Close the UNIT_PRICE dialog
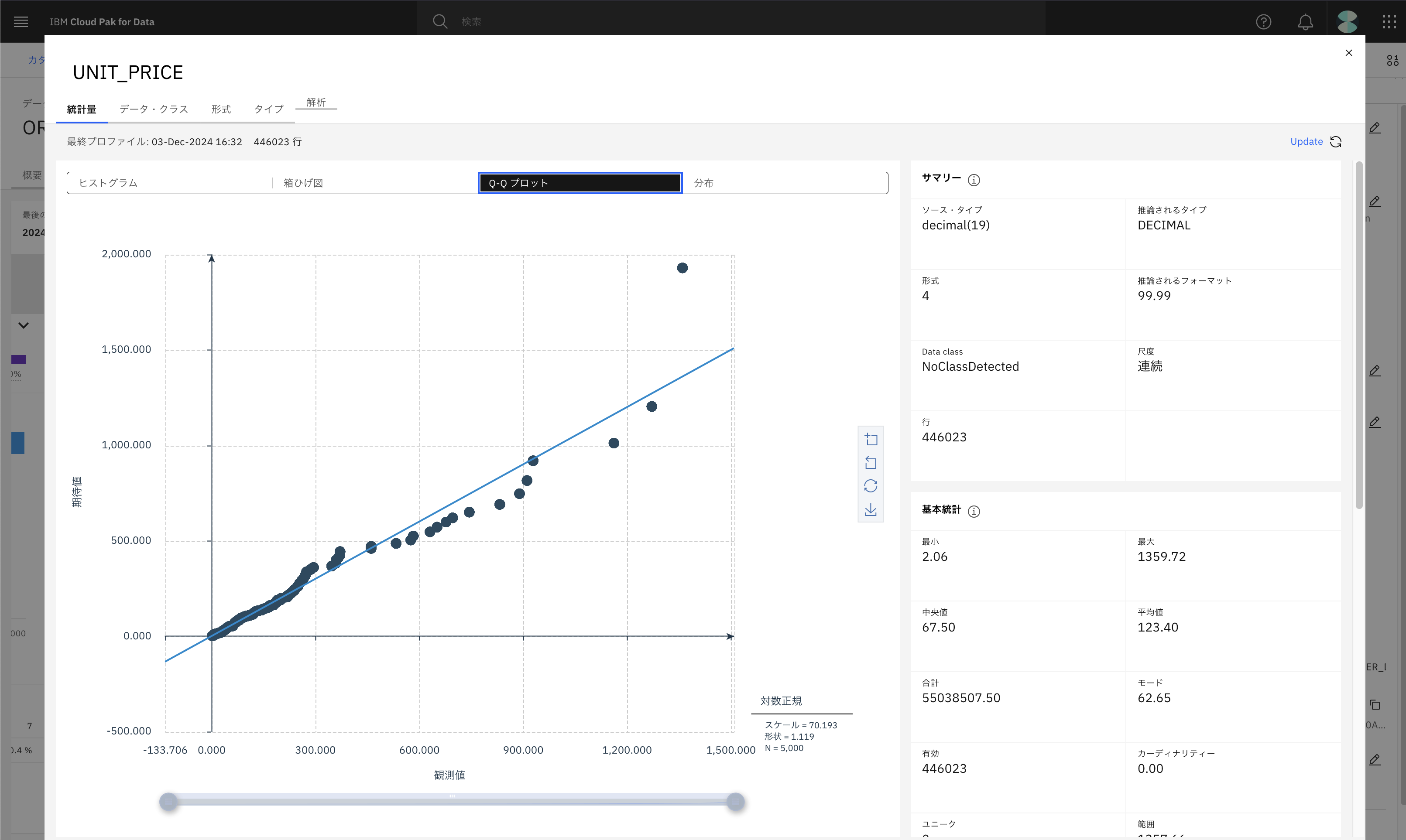Viewport: 1406px width, 840px height. (x=1348, y=53)
